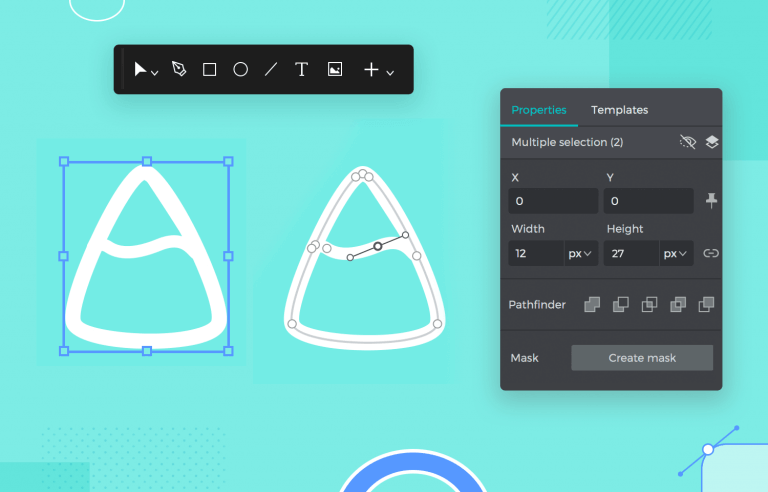Toggle visibility with the crossed-eye icon
The width and height of the screenshot is (768, 492).
688,142
